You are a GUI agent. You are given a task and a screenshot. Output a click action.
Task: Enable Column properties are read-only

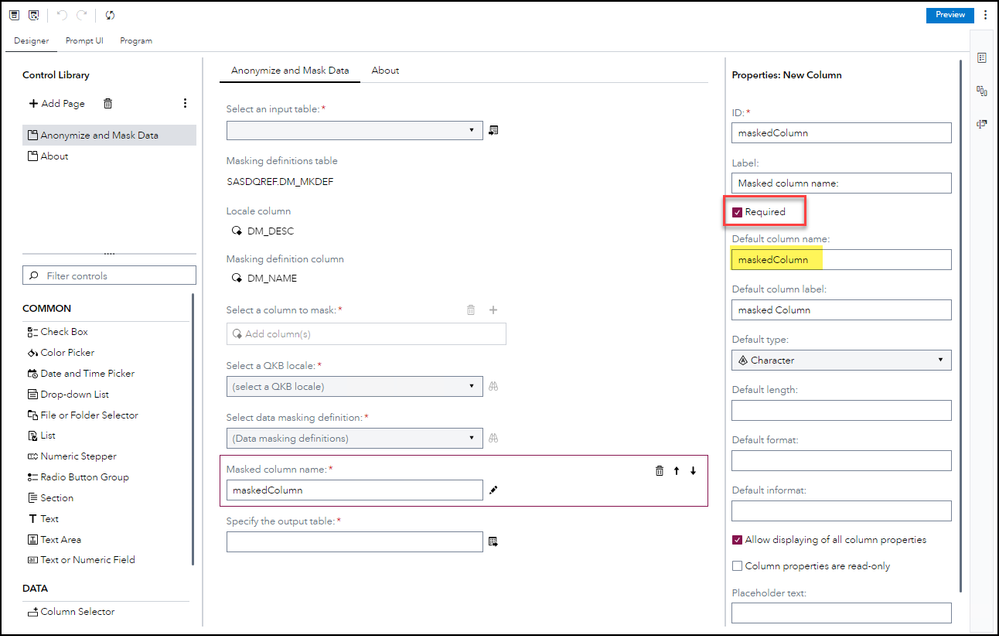point(737,566)
